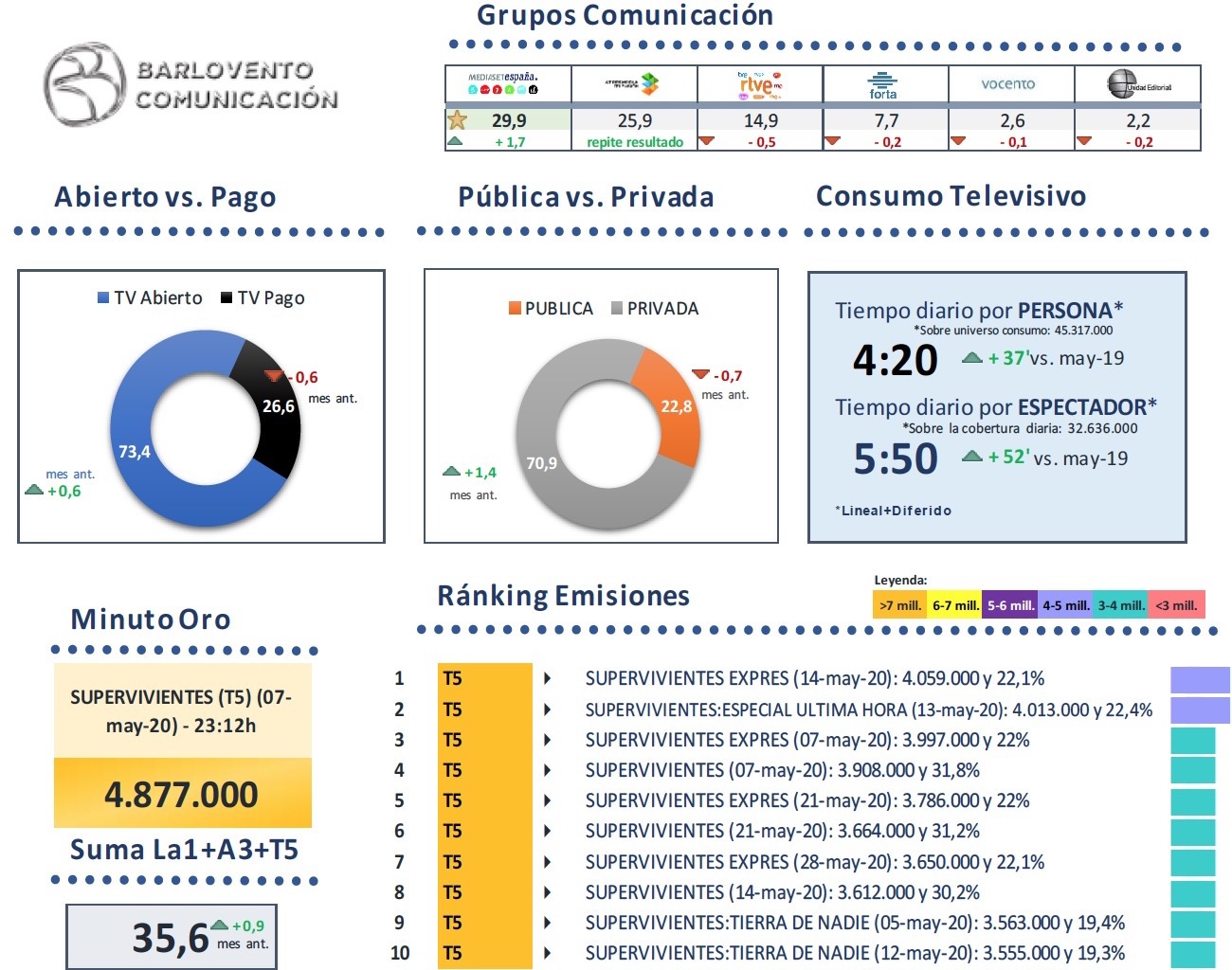Click the green up arrow by TV Abierto +0,6
The height and width of the screenshot is (970, 1232).
pyautogui.click(x=34, y=490)
